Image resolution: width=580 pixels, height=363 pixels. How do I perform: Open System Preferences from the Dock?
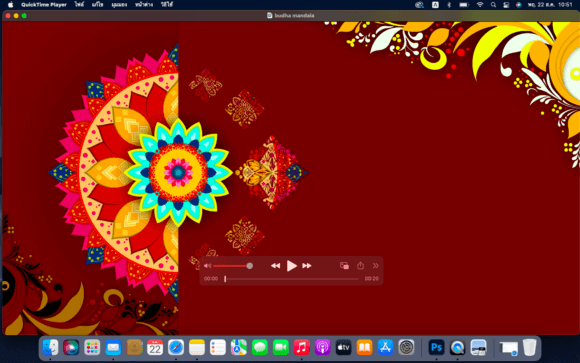click(407, 347)
